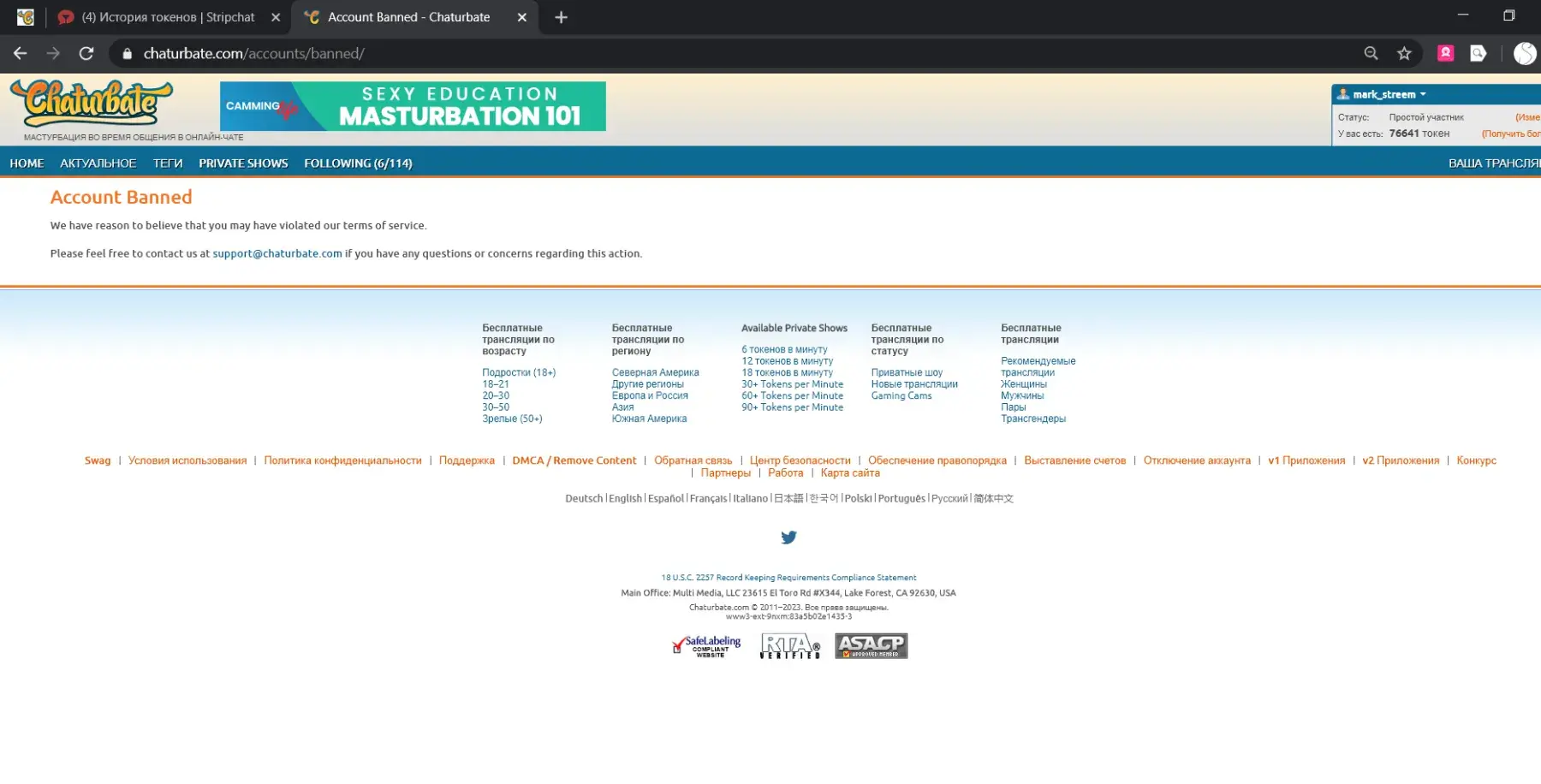1541x784 pixels.
Task: Open the 18–21 age category link
Action: (x=496, y=384)
